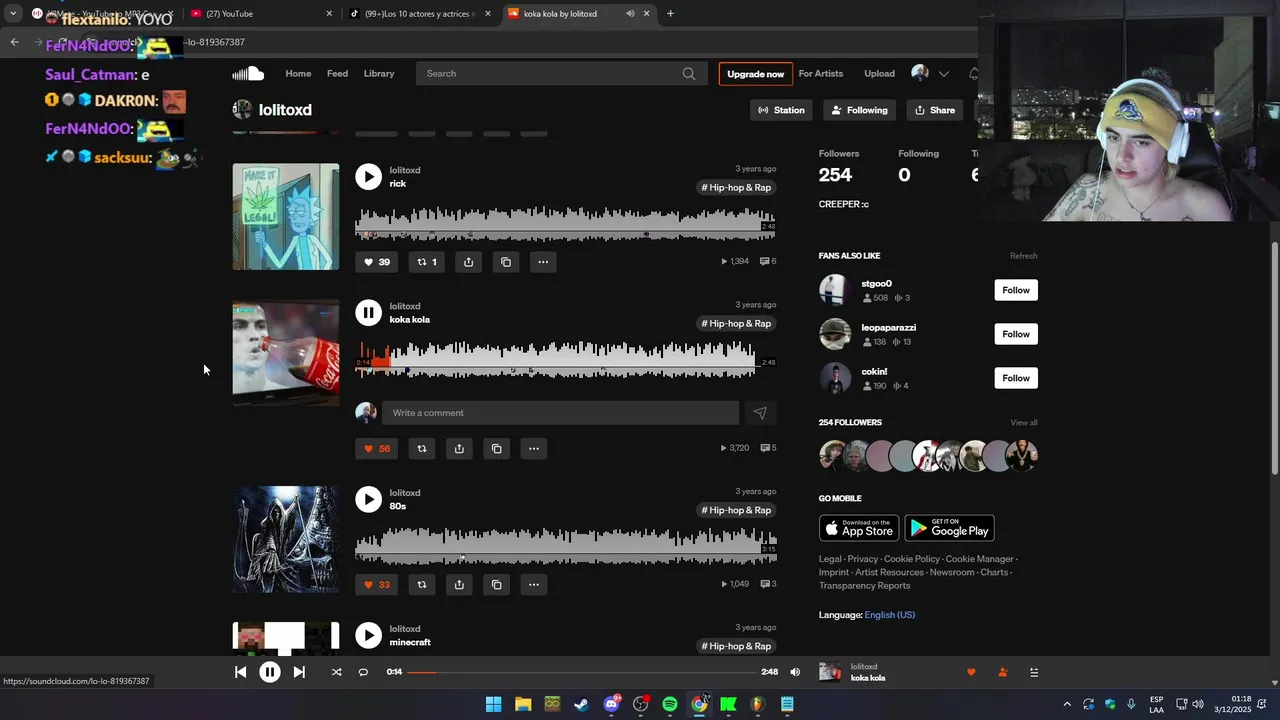Open the Library page
The height and width of the screenshot is (720, 1280).
pos(379,74)
